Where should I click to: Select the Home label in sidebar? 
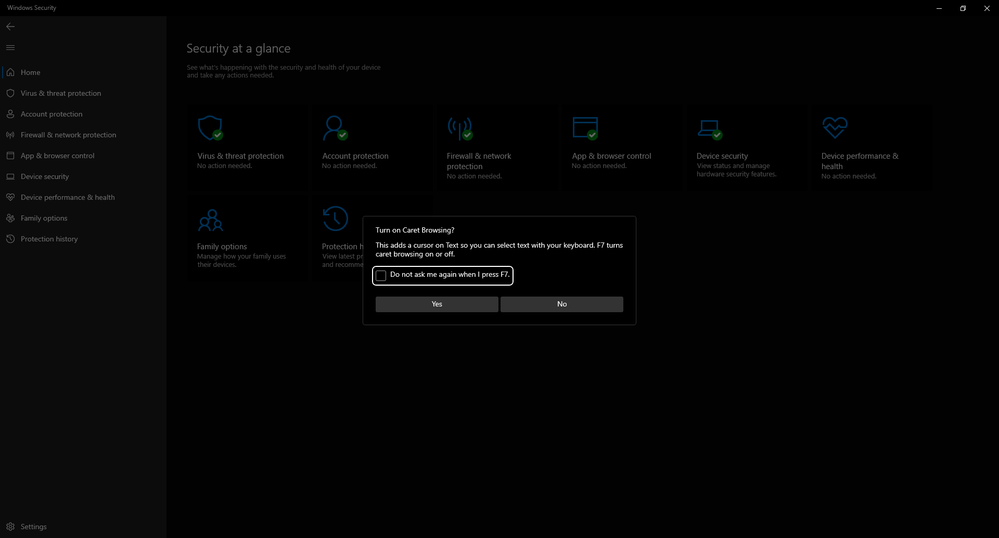pos(30,72)
